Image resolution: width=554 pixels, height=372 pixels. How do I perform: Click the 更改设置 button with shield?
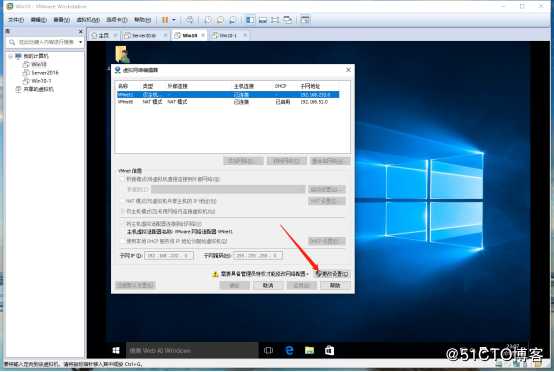click(x=331, y=274)
